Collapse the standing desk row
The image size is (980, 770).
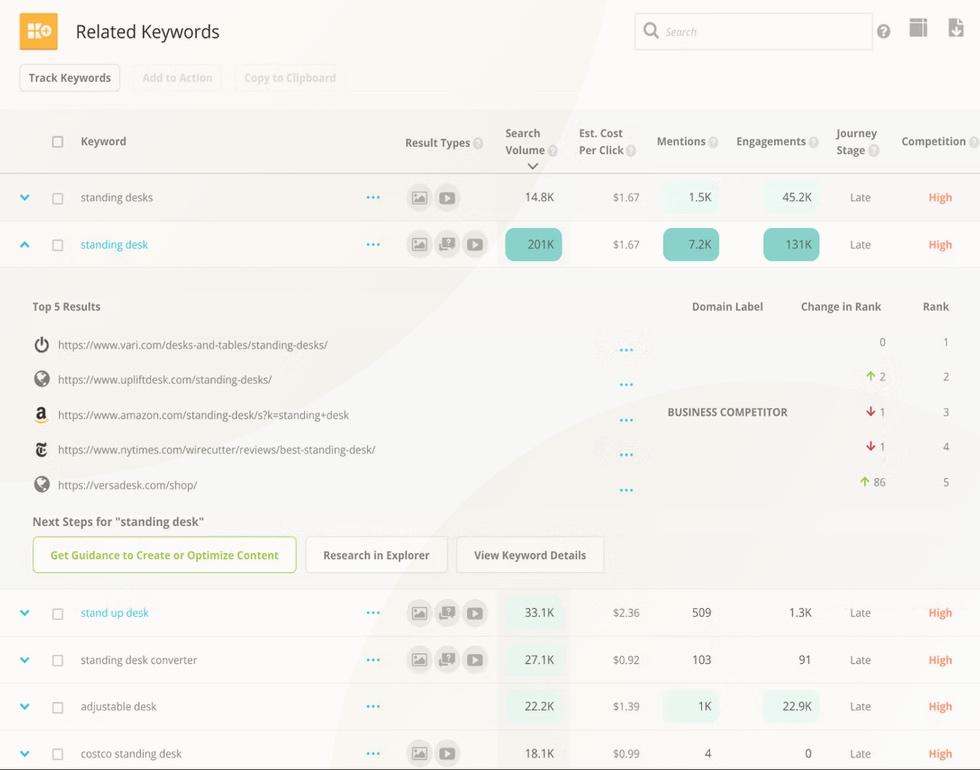point(24,244)
